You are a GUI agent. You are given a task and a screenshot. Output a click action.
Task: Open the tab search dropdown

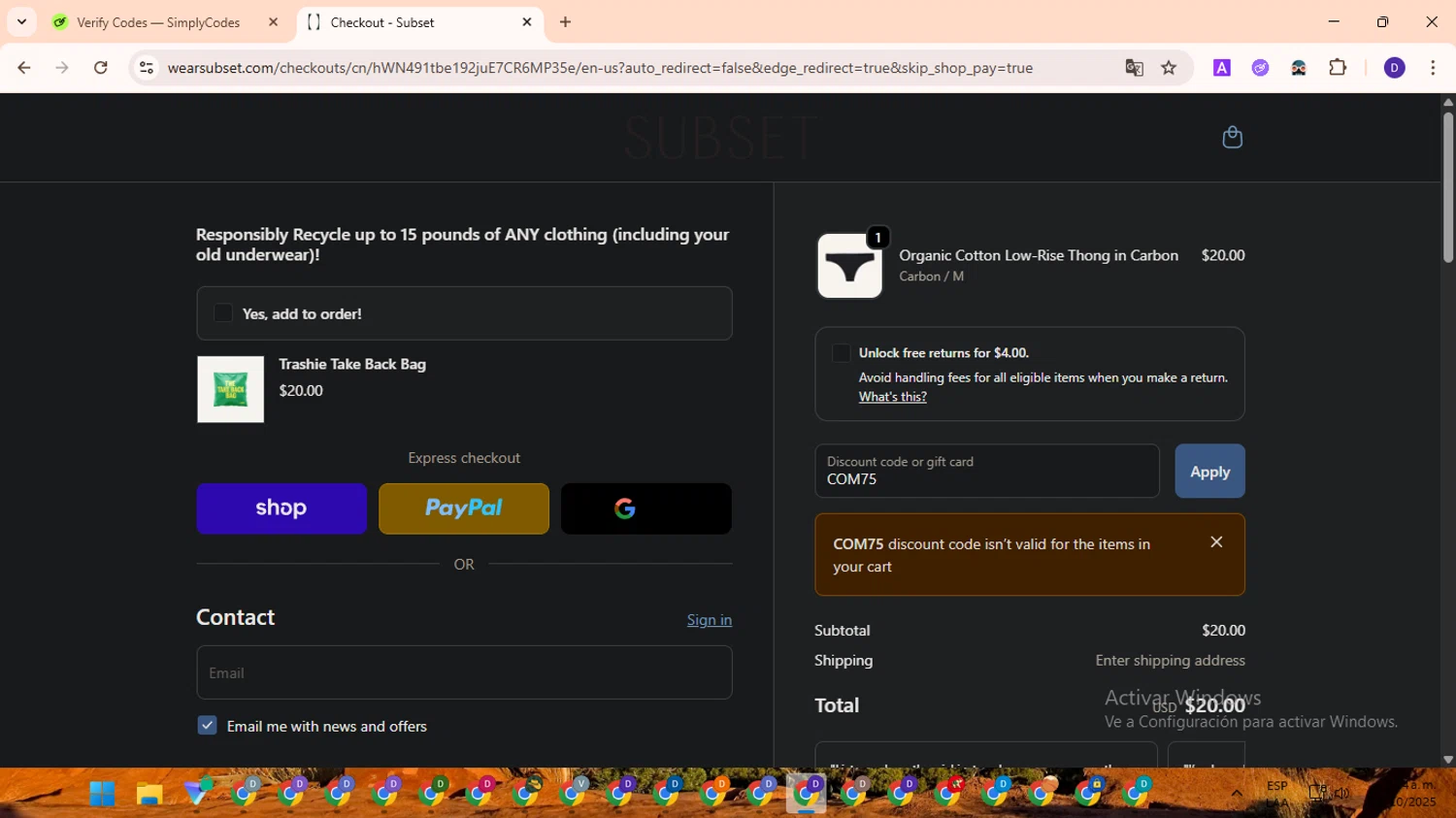[21, 21]
